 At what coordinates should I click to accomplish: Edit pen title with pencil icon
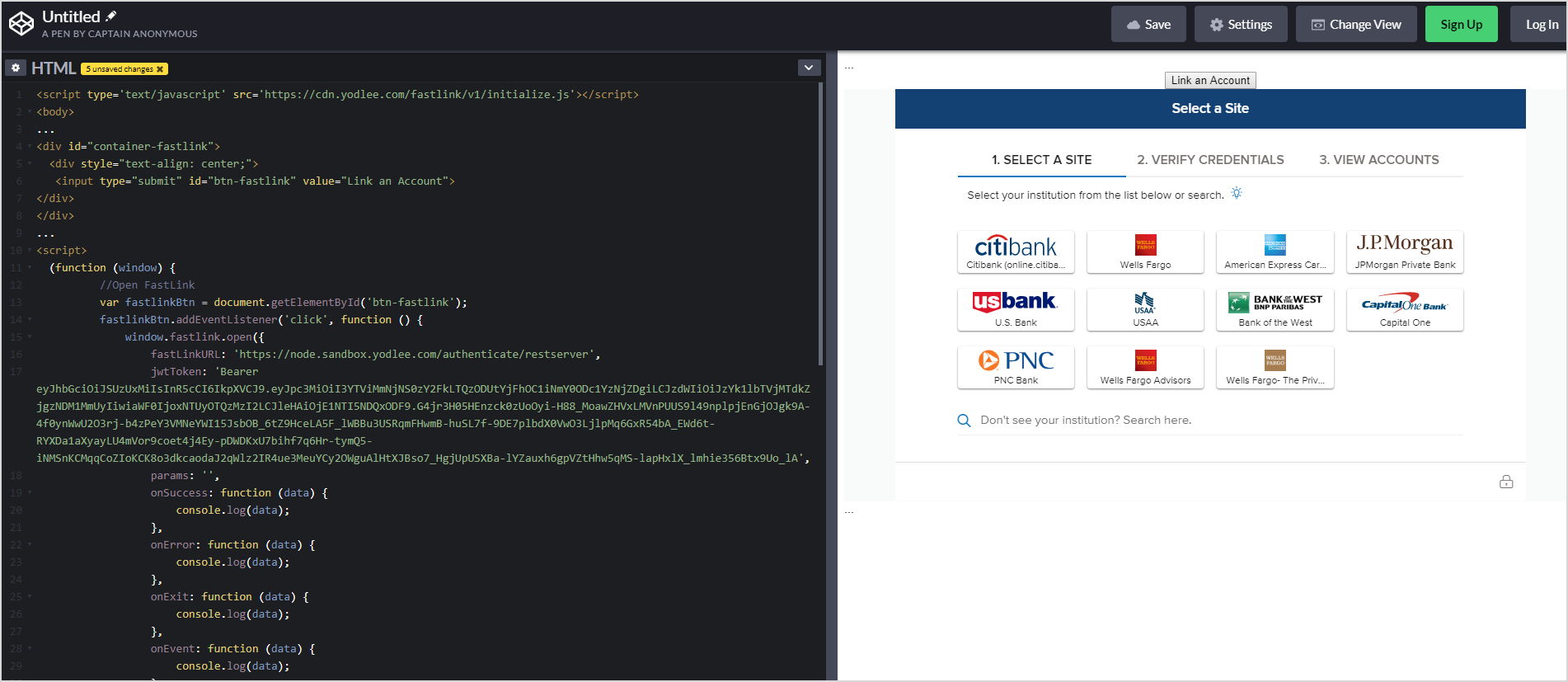(111, 16)
